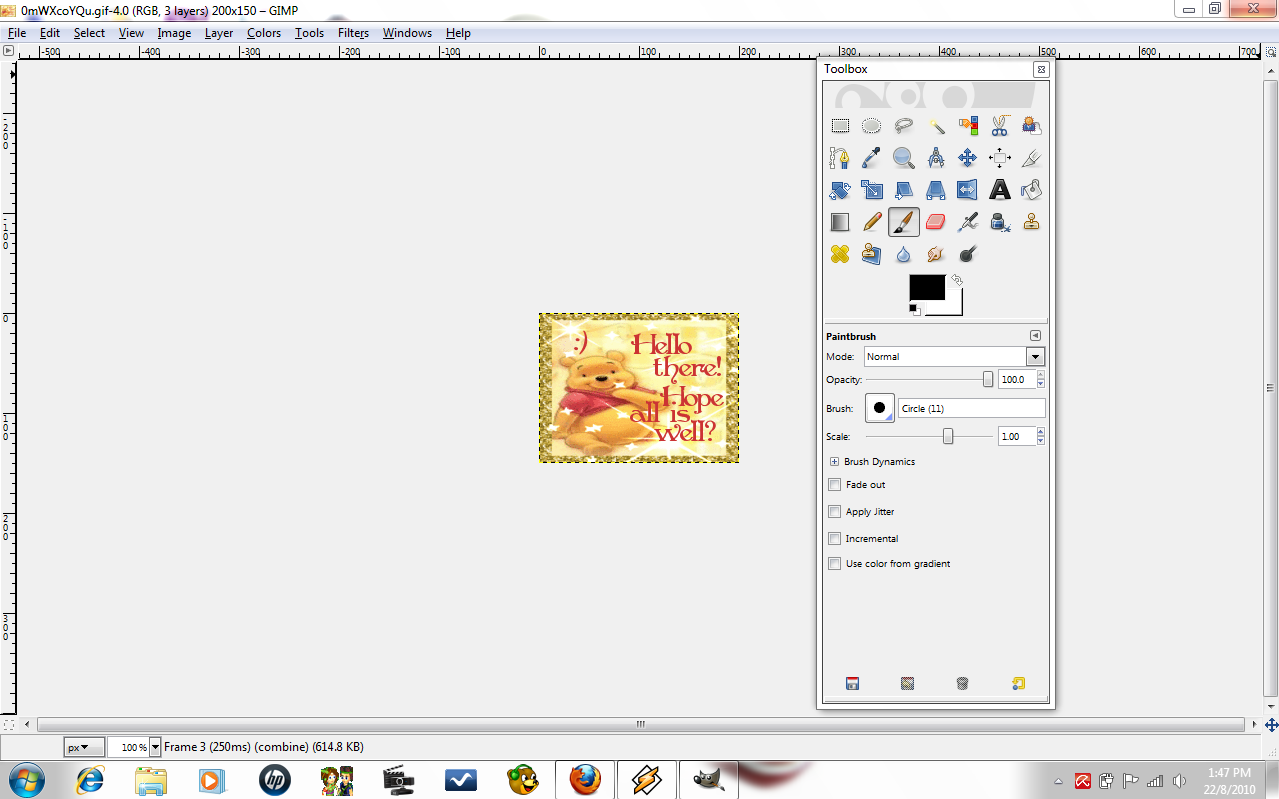The image size is (1279, 799).
Task: Select the Heal tool
Action: pyautogui.click(x=840, y=254)
